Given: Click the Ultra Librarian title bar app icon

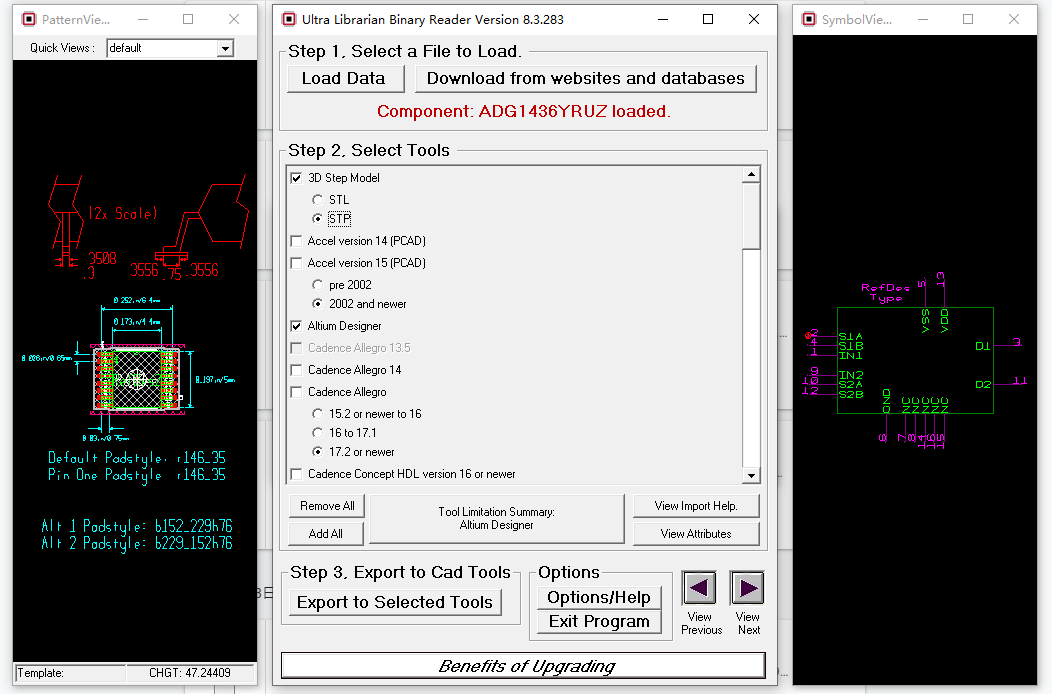Looking at the screenshot, I should (289, 19).
